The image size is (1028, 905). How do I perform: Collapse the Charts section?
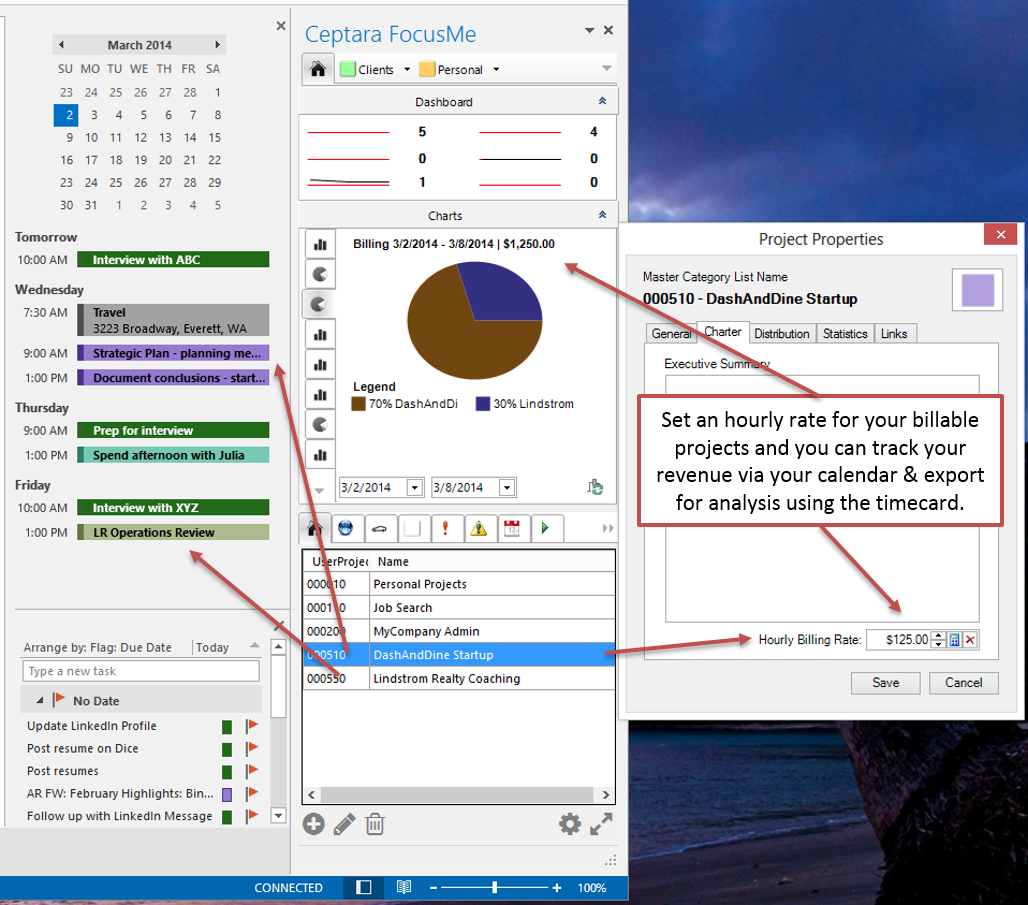click(603, 215)
